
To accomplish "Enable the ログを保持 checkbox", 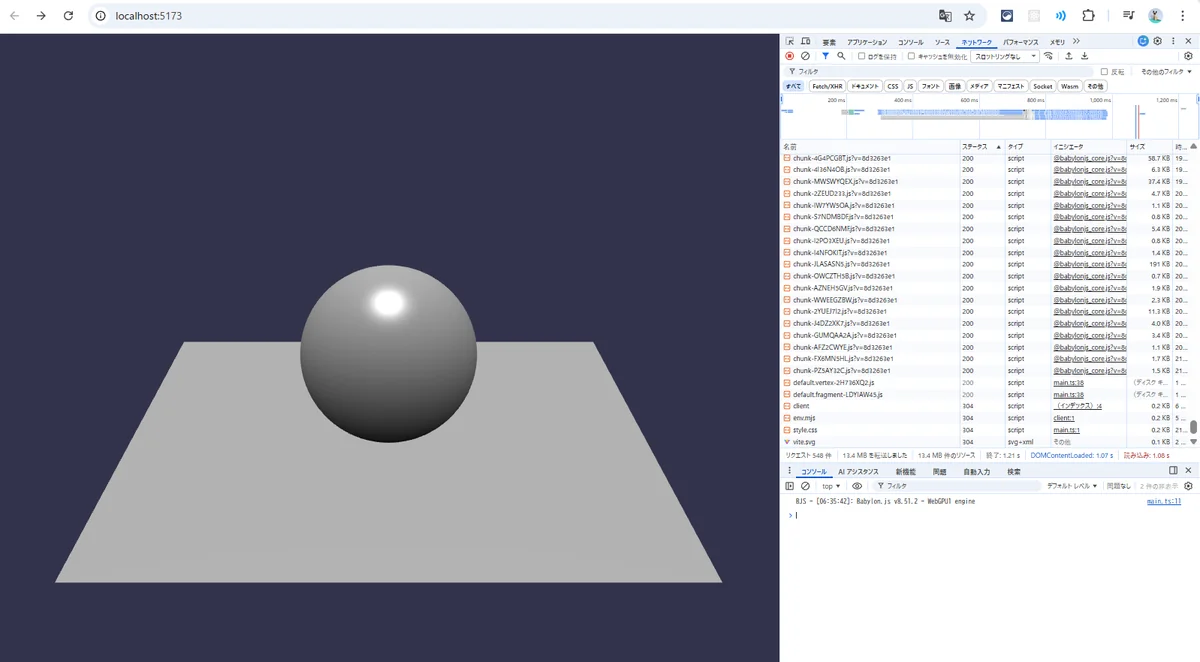I will pos(862,57).
